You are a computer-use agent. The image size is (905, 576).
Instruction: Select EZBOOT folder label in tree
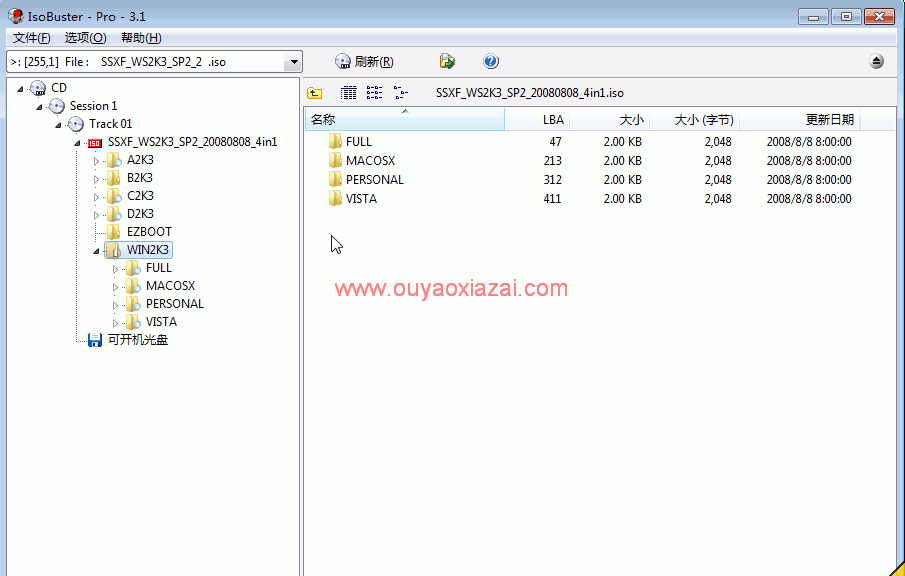click(x=149, y=232)
